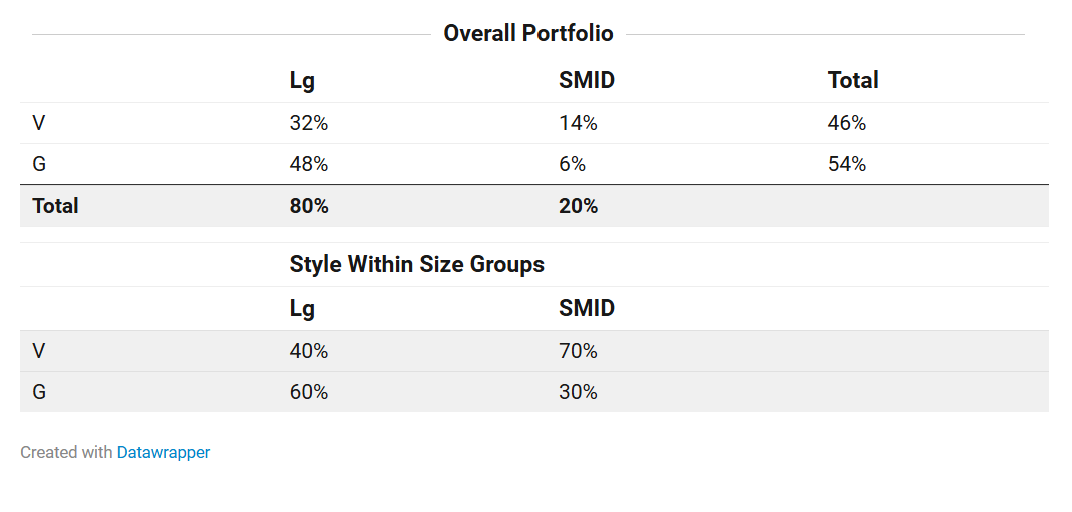Select the 70% cell

coord(578,351)
